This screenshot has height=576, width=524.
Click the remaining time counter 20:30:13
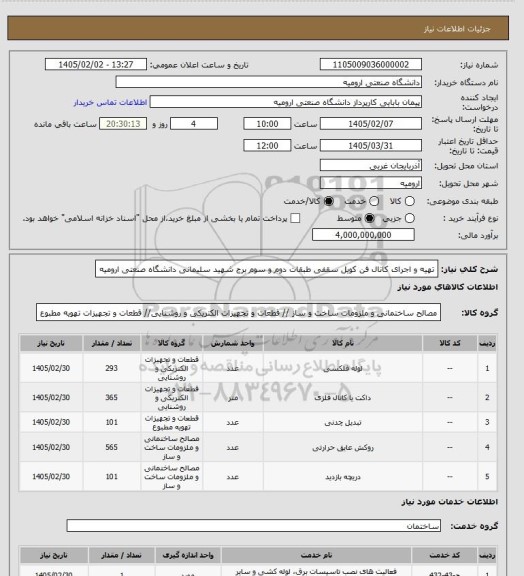click(123, 124)
